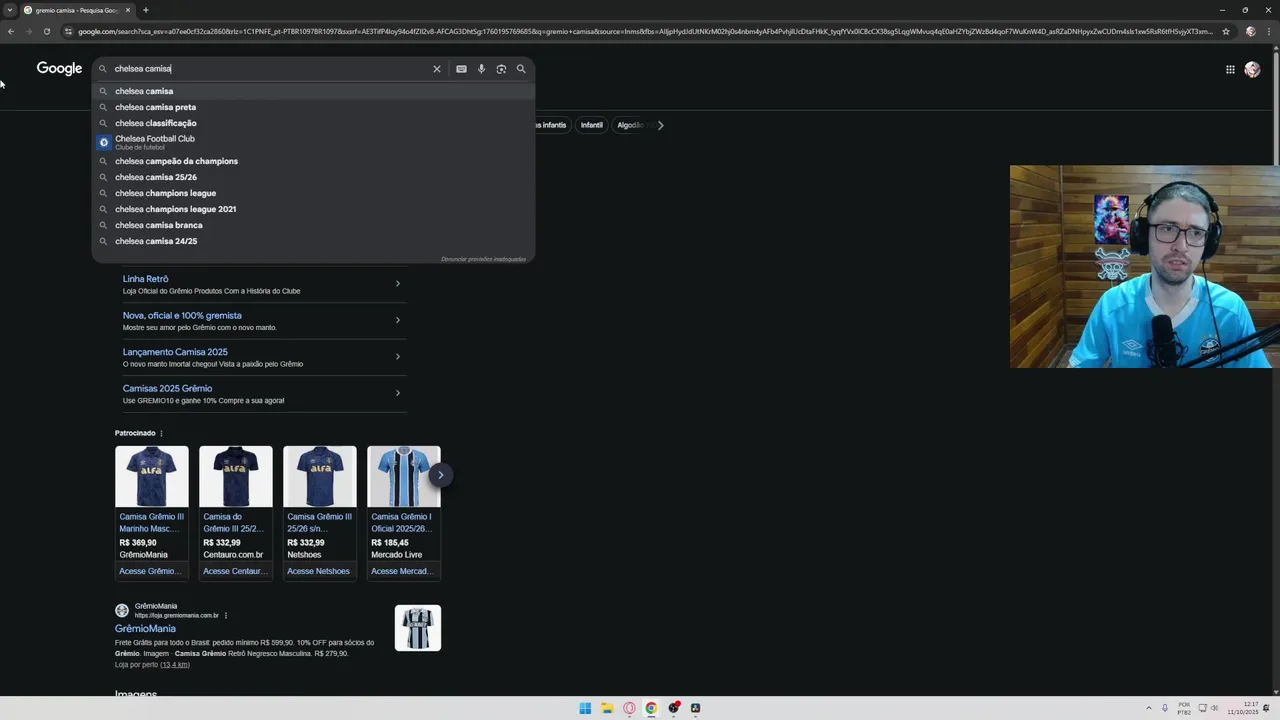Screen dimensions: 1280x720
Task: Open a new browser tab
Action: (x=145, y=10)
